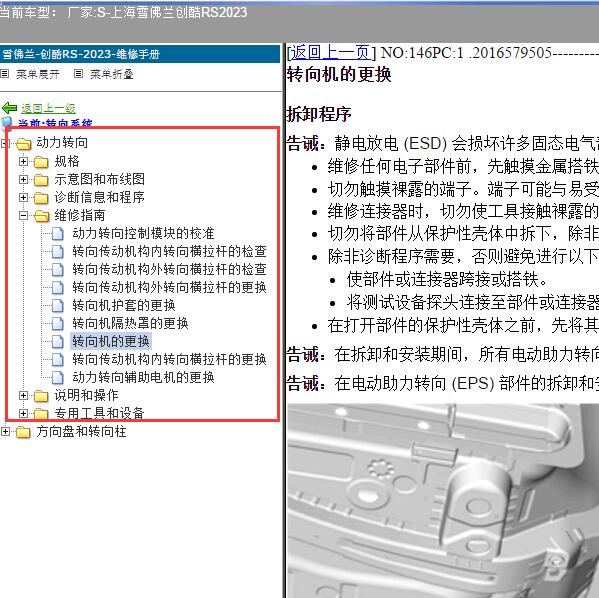Select the 动力转向 folder label

click(x=62, y=143)
